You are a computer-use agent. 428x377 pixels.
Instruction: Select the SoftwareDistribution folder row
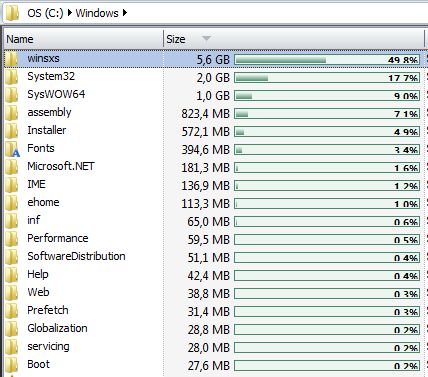[213, 257]
